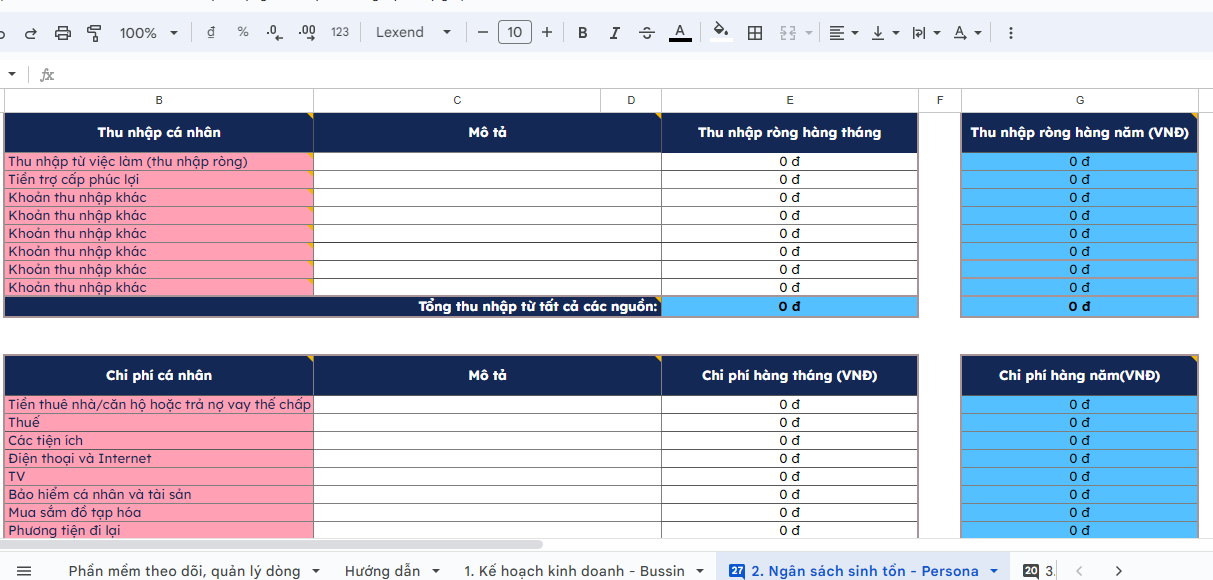Click the redo arrow icon
1213x580 pixels.
pyautogui.click(x=30, y=33)
